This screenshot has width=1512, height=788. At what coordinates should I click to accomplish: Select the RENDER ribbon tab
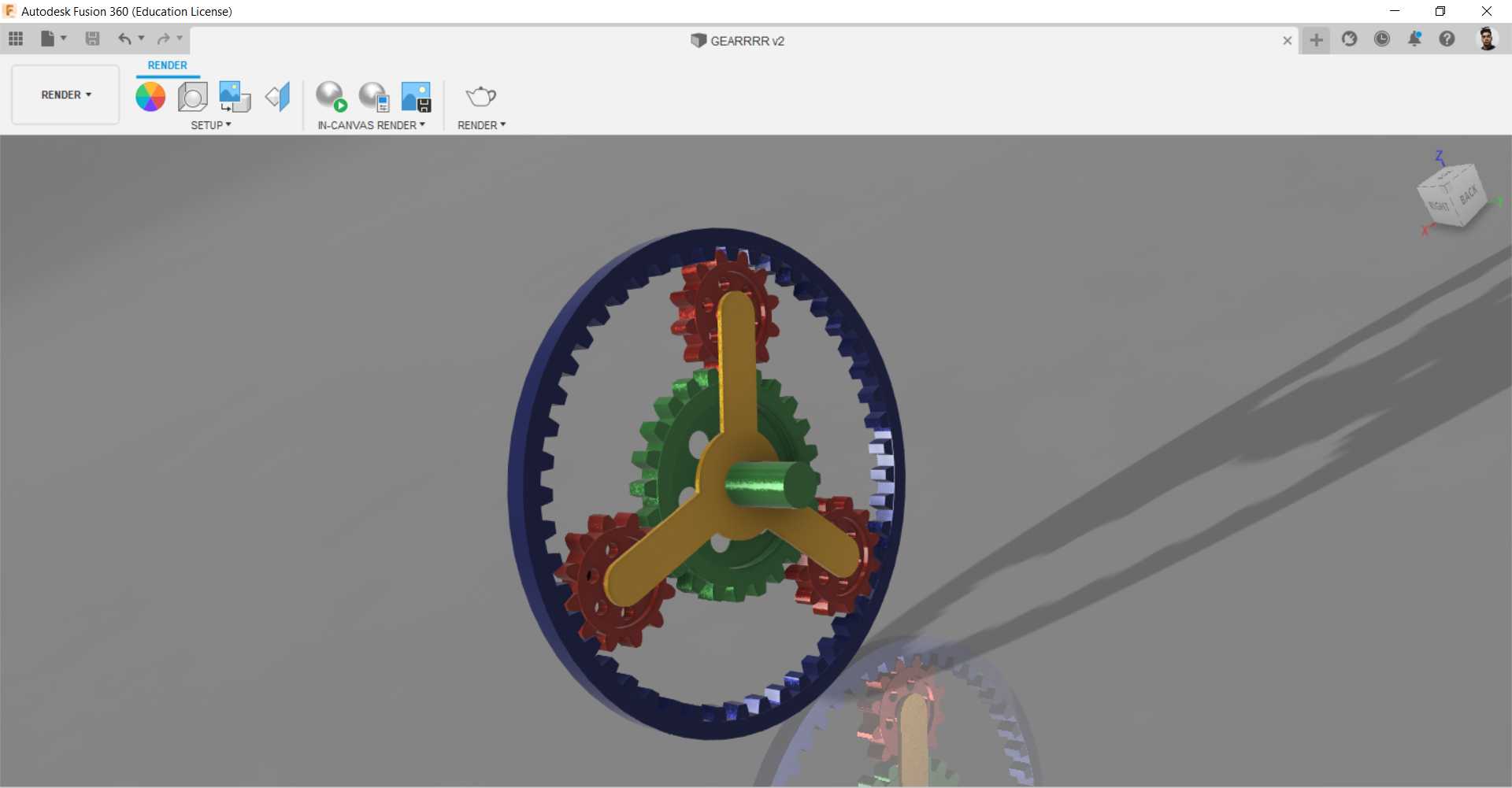pos(168,65)
